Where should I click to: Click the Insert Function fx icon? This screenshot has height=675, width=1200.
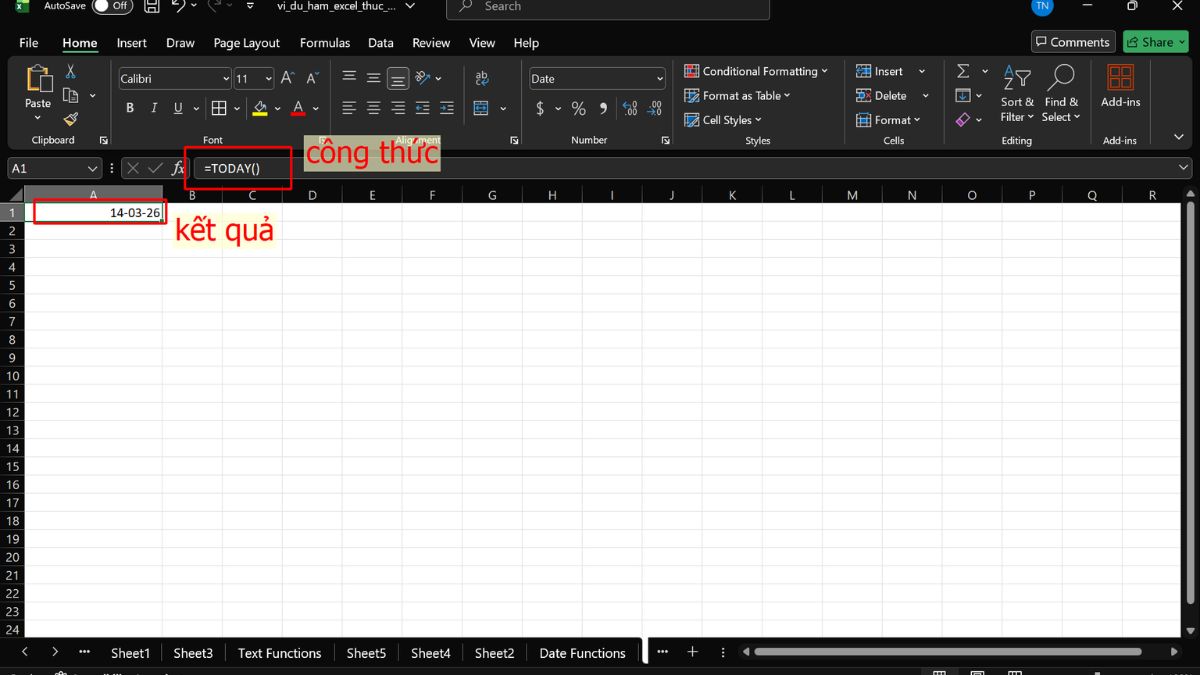[x=178, y=169]
